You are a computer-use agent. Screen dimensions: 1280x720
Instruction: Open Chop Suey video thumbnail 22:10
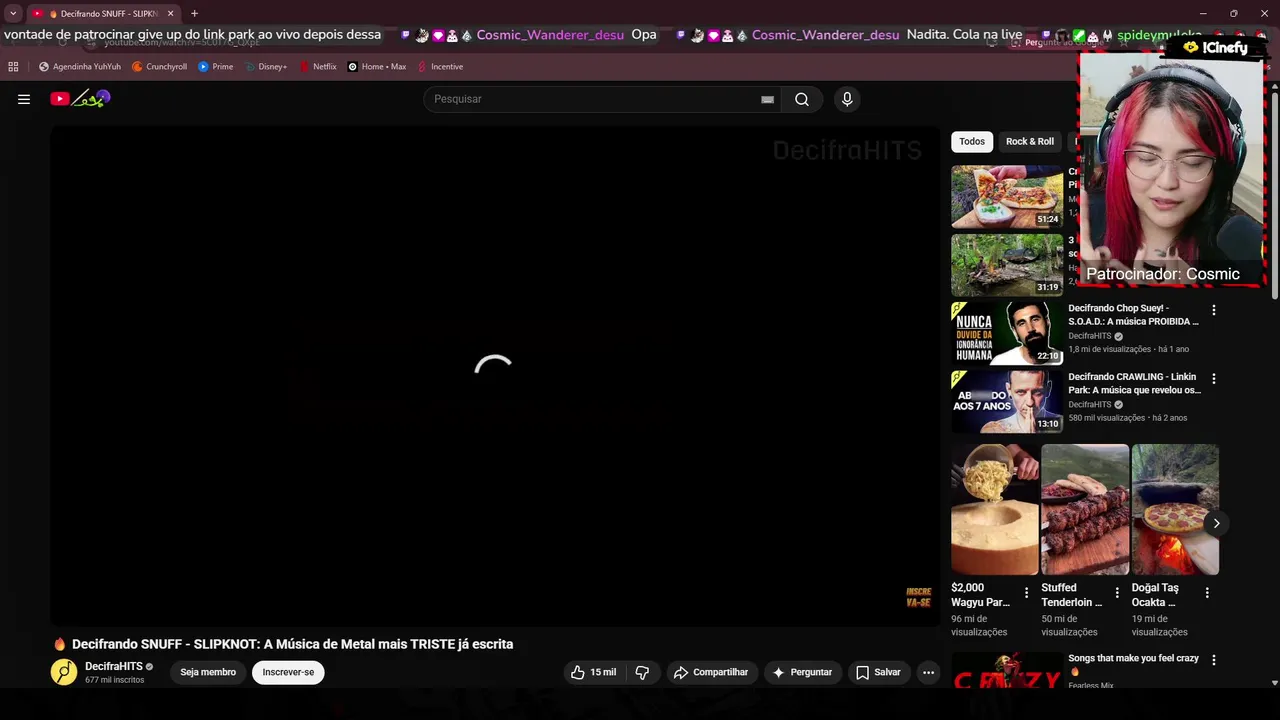1007,333
